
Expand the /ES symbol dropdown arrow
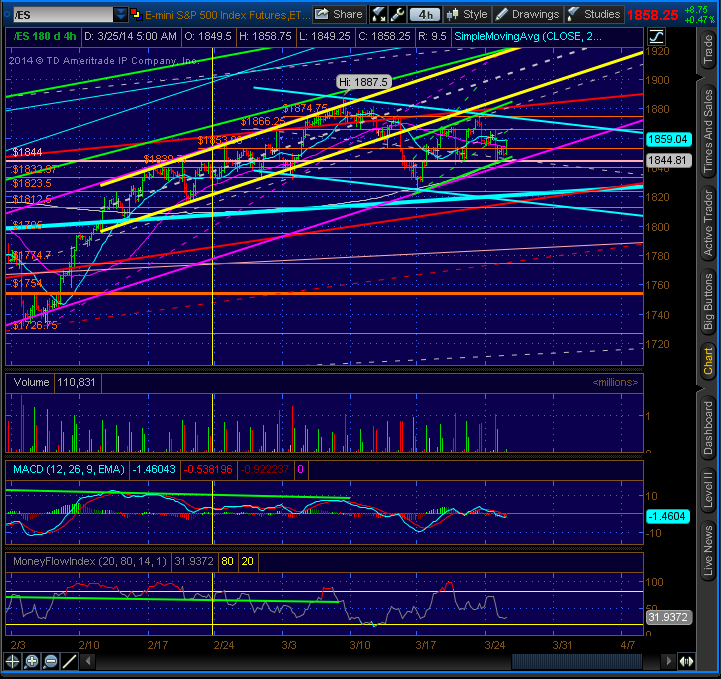[x=120, y=15]
